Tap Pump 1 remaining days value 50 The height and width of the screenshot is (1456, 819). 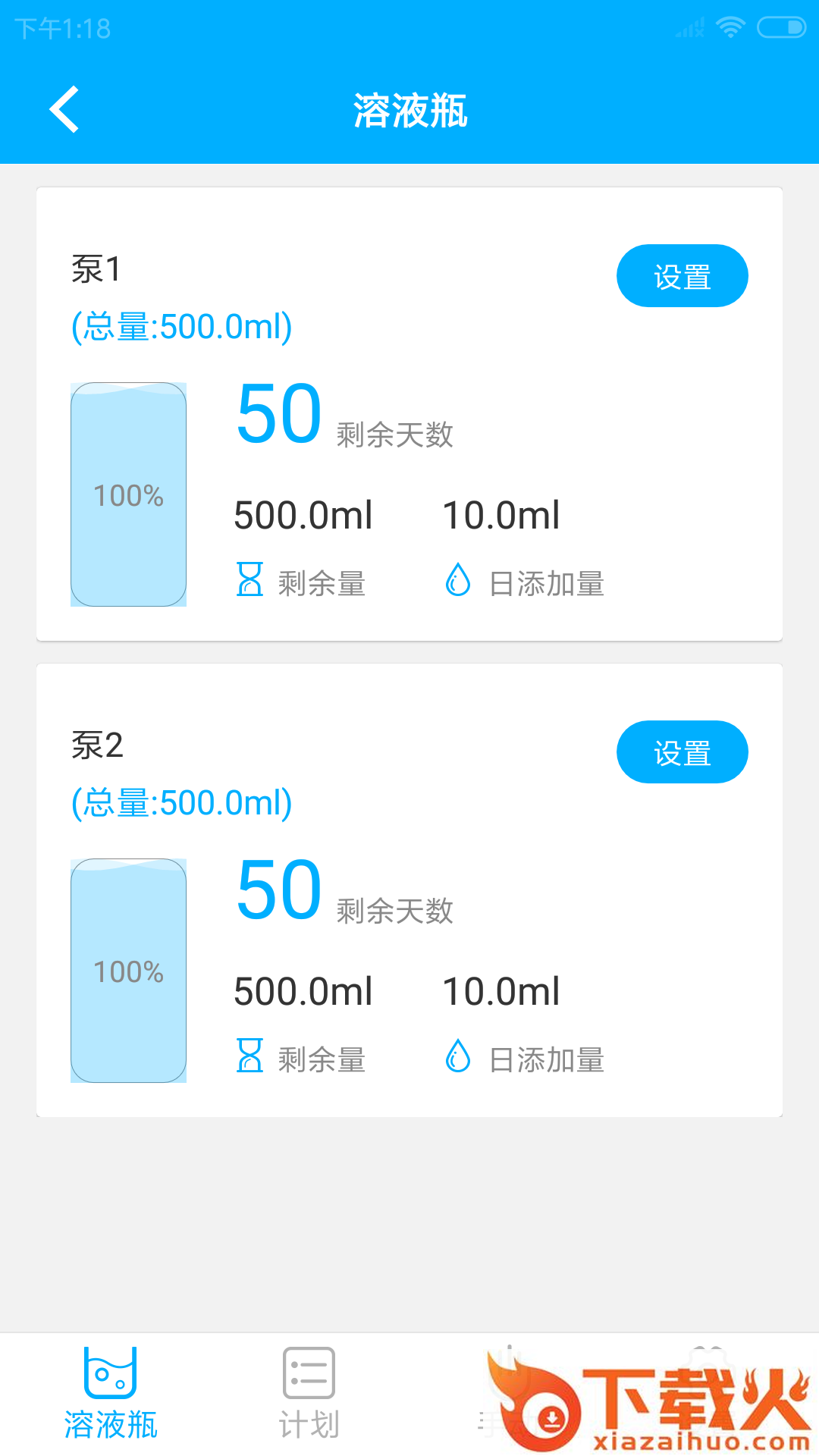pos(279,414)
